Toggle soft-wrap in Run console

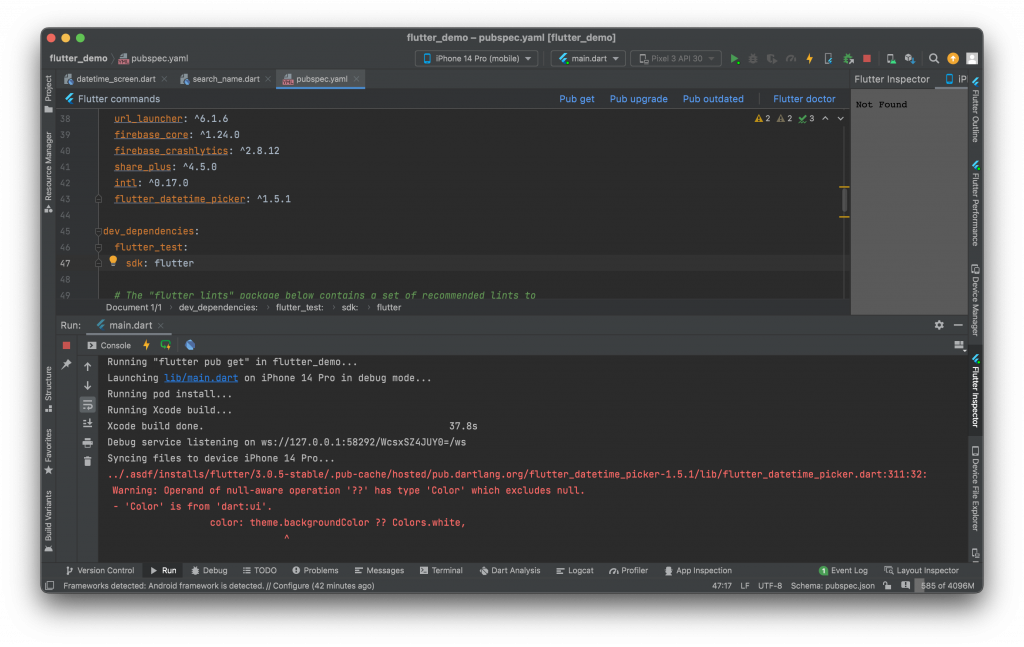coord(88,405)
